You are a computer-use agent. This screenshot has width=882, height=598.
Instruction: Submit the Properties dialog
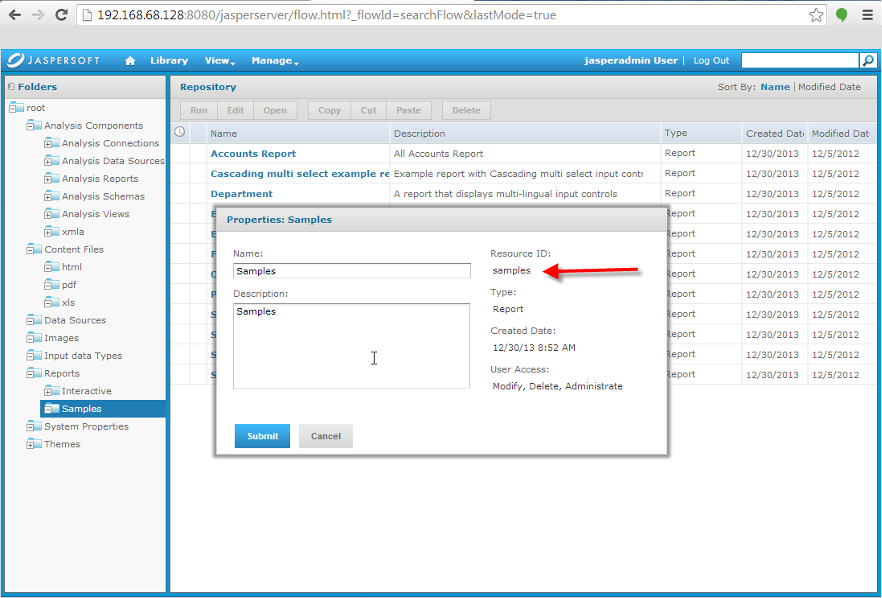(262, 436)
